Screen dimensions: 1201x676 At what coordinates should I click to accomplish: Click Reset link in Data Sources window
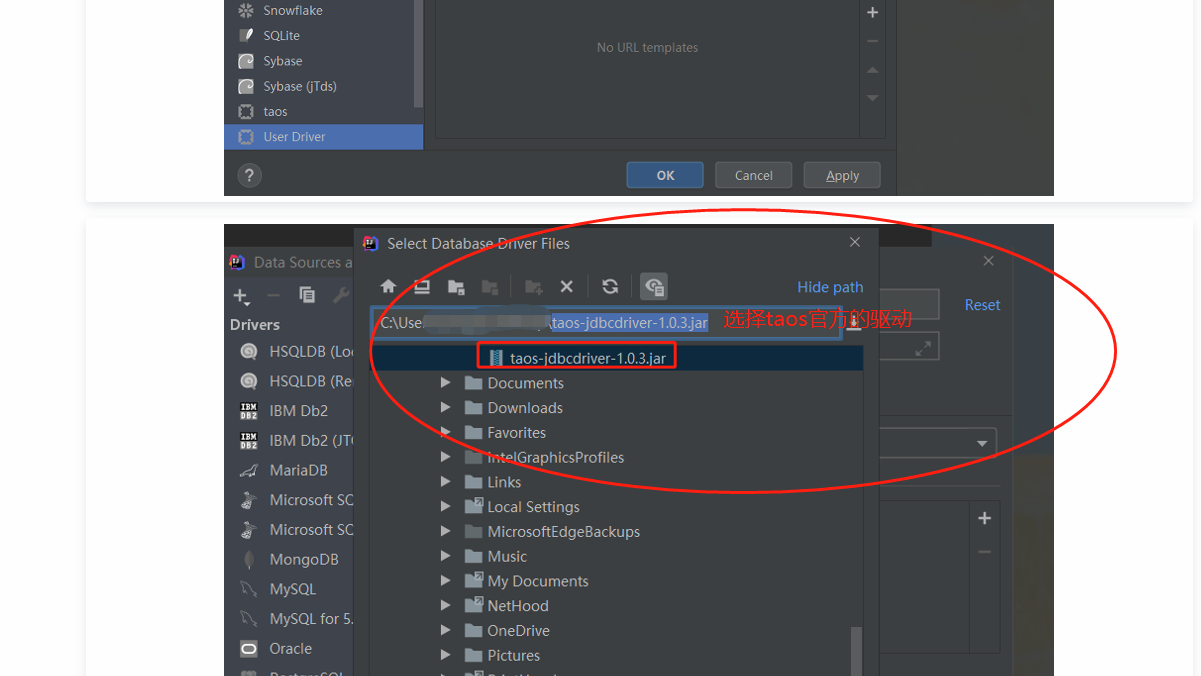[x=982, y=305]
